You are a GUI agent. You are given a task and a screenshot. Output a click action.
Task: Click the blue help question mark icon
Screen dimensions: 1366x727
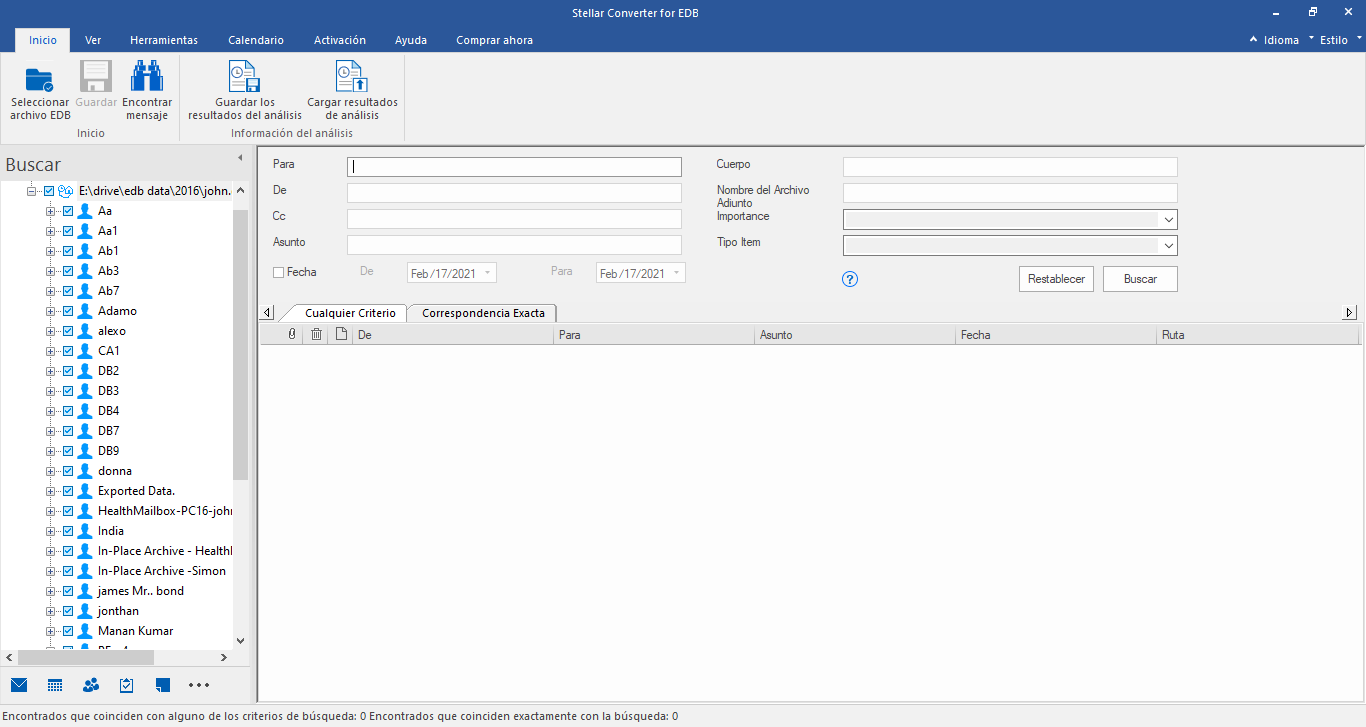click(851, 279)
